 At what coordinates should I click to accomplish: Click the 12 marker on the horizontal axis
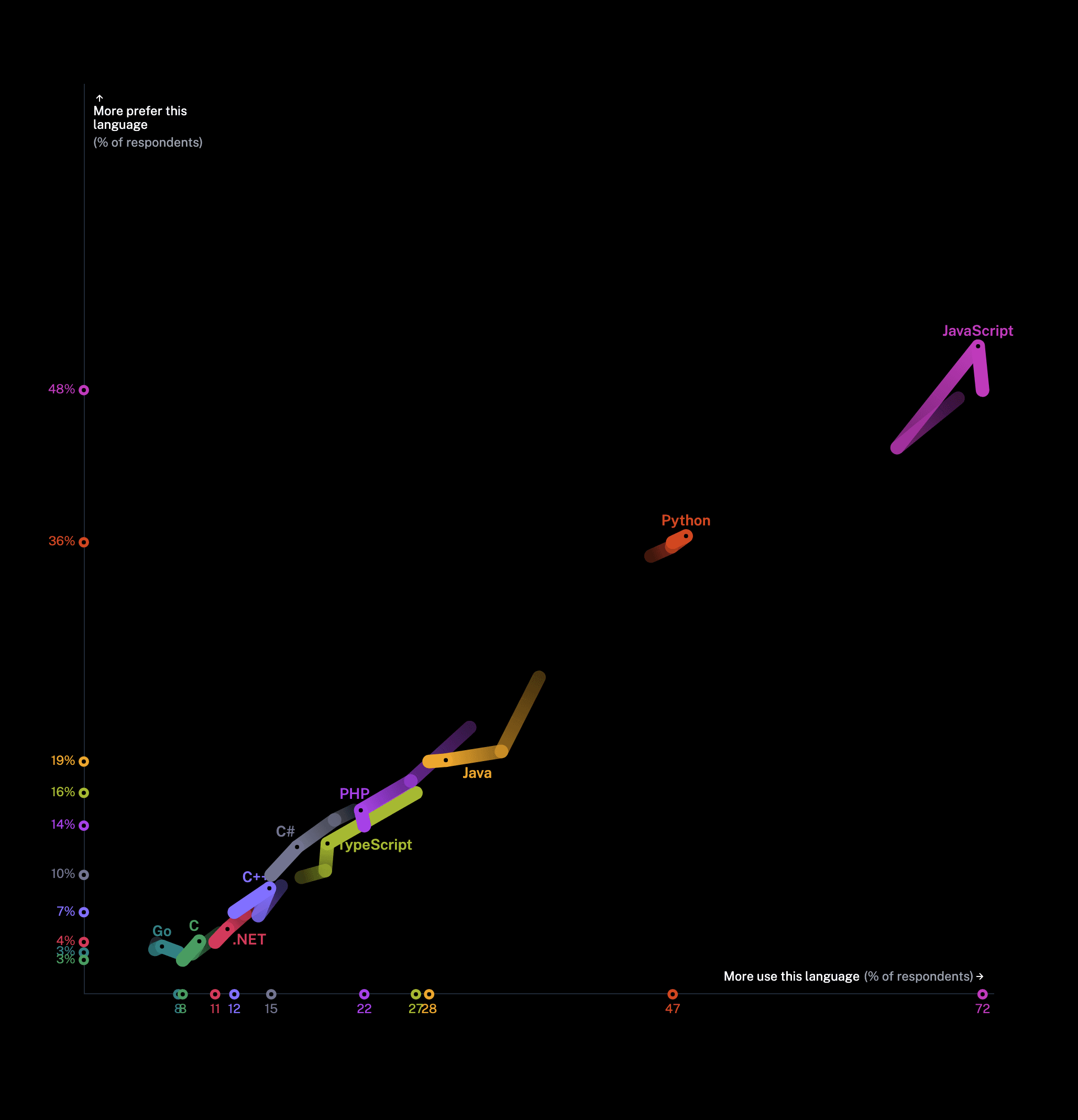(x=234, y=994)
